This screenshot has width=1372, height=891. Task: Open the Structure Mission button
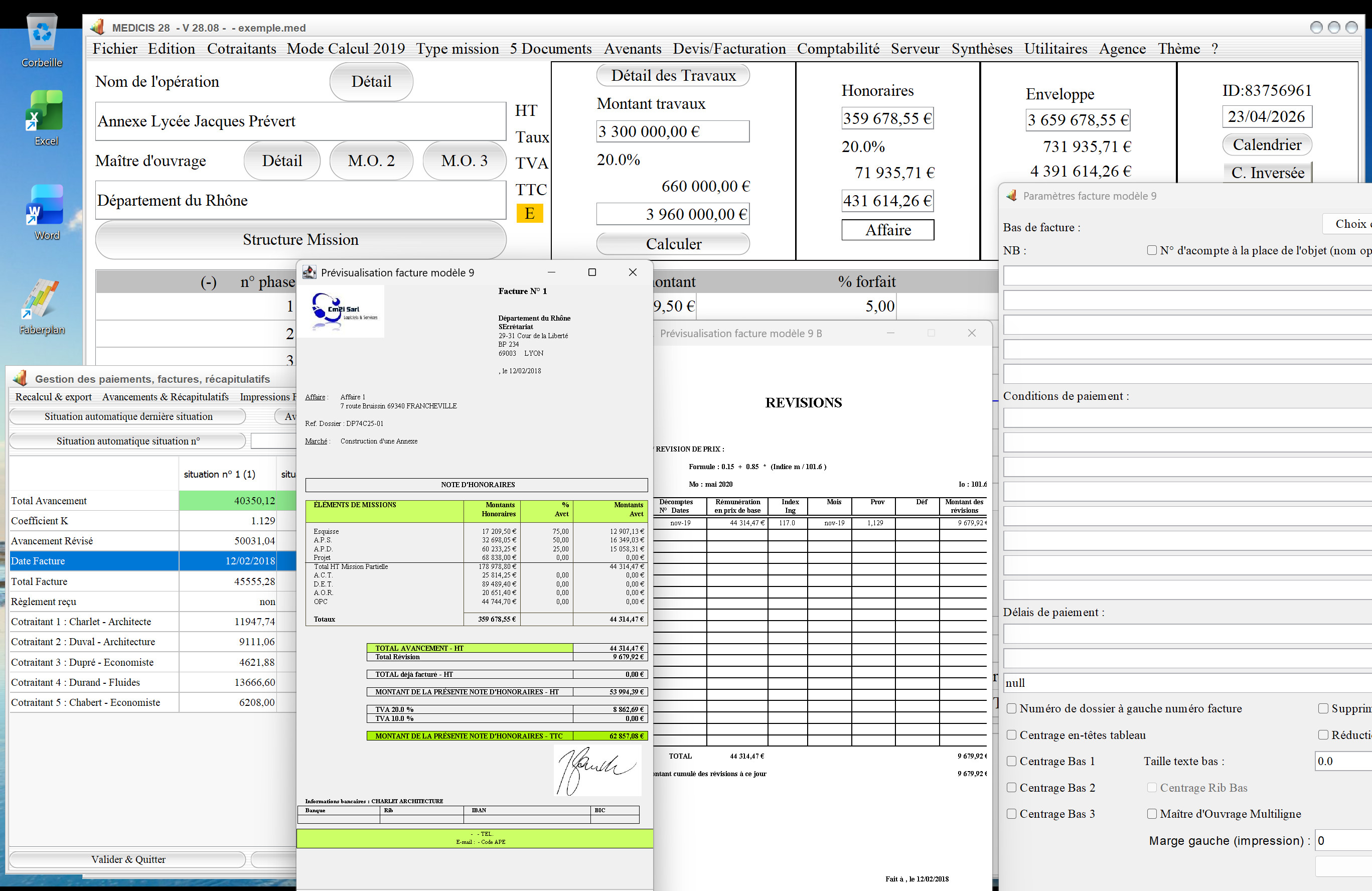(x=300, y=239)
